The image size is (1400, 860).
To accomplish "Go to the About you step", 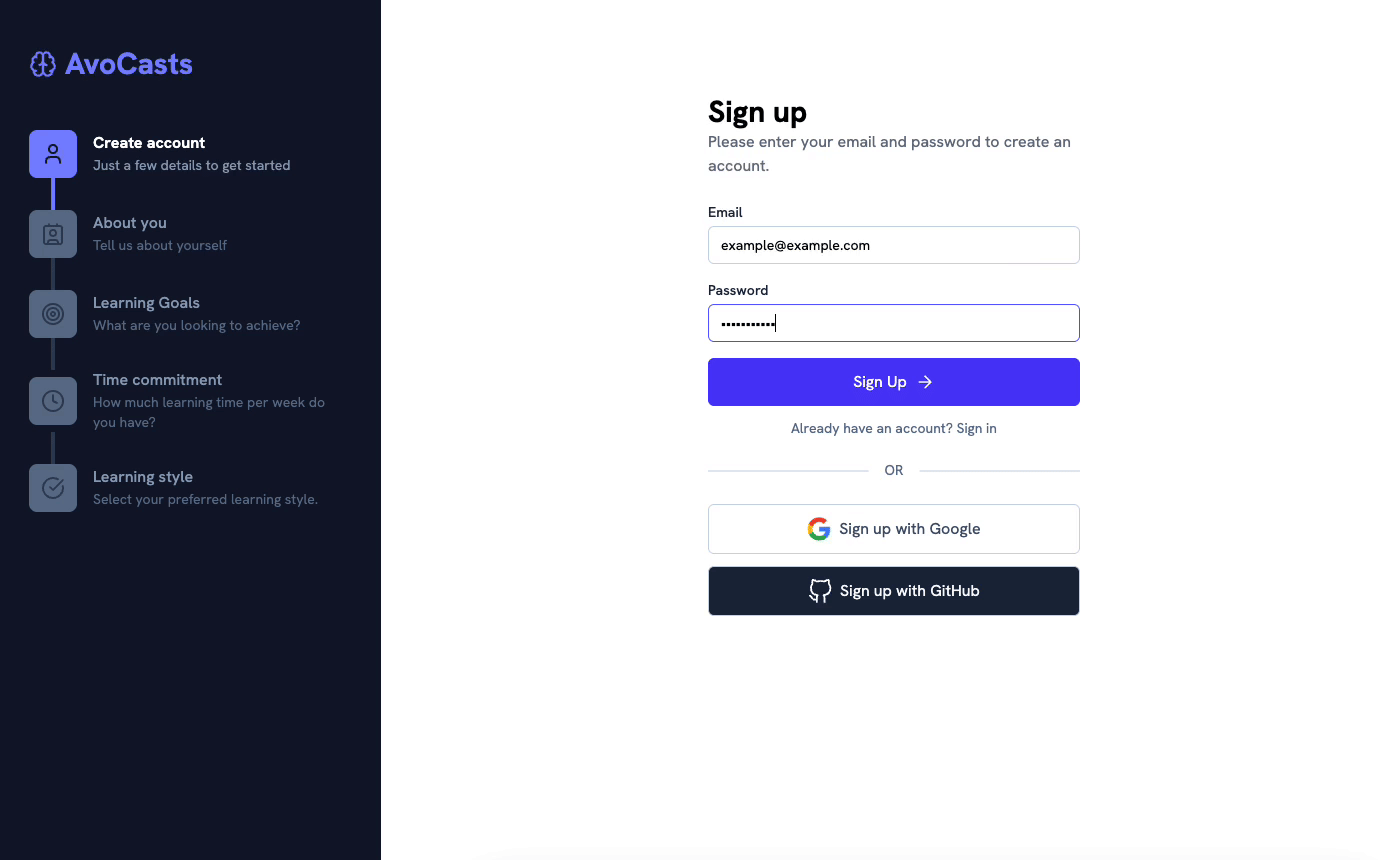I will click(130, 223).
